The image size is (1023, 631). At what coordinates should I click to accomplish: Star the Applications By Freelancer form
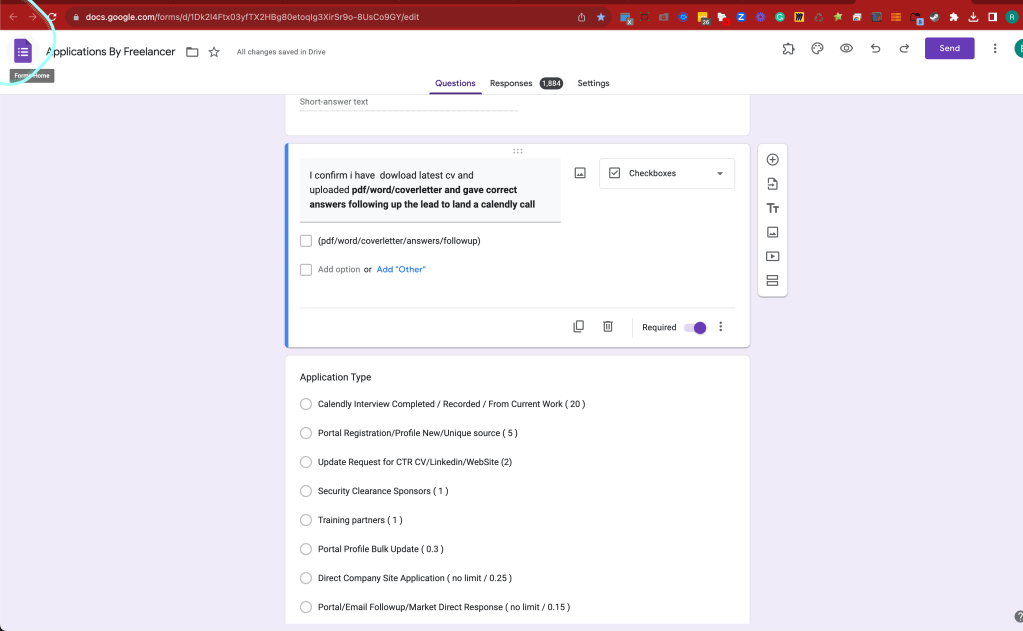(x=214, y=52)
